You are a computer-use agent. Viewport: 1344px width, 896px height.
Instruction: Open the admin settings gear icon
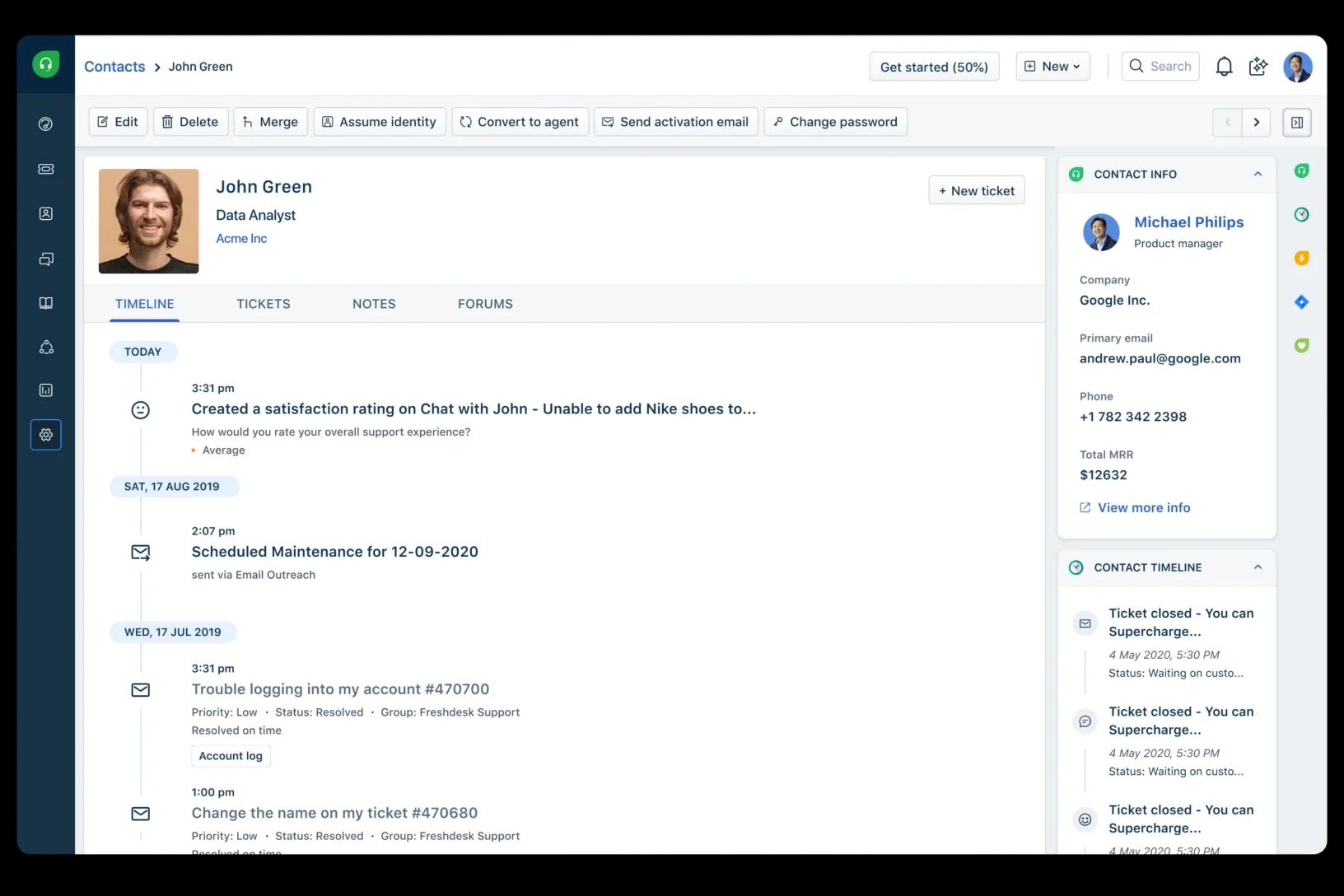(46, 434)
